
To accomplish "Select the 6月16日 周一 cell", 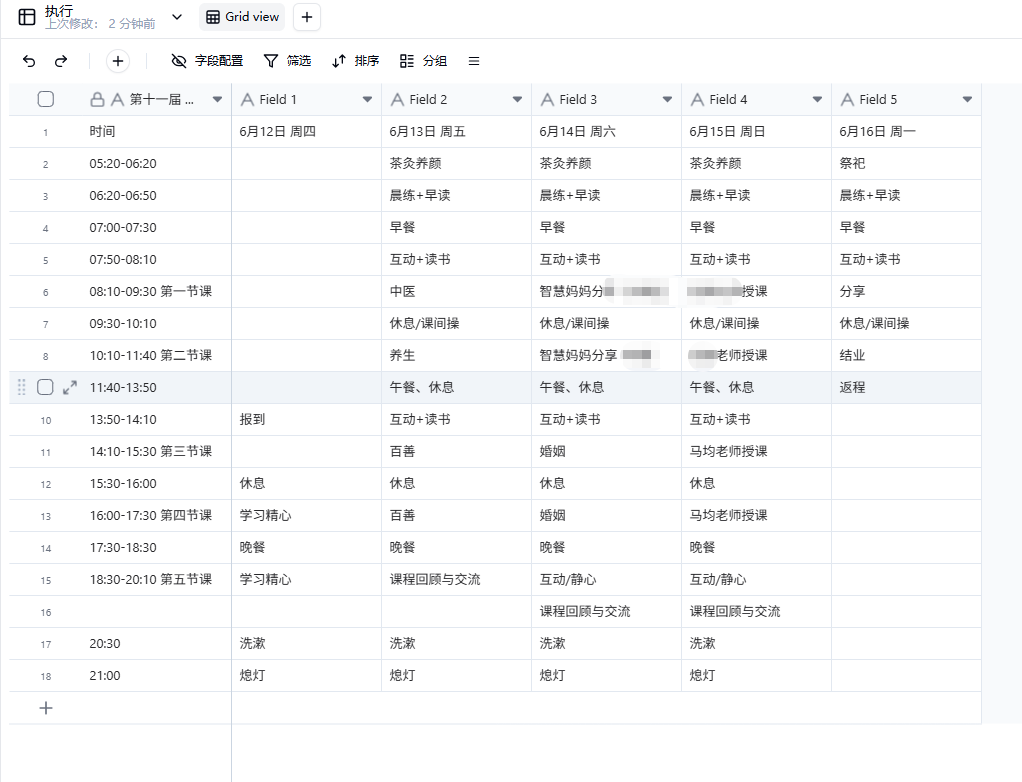I will [x=907, y=132].
